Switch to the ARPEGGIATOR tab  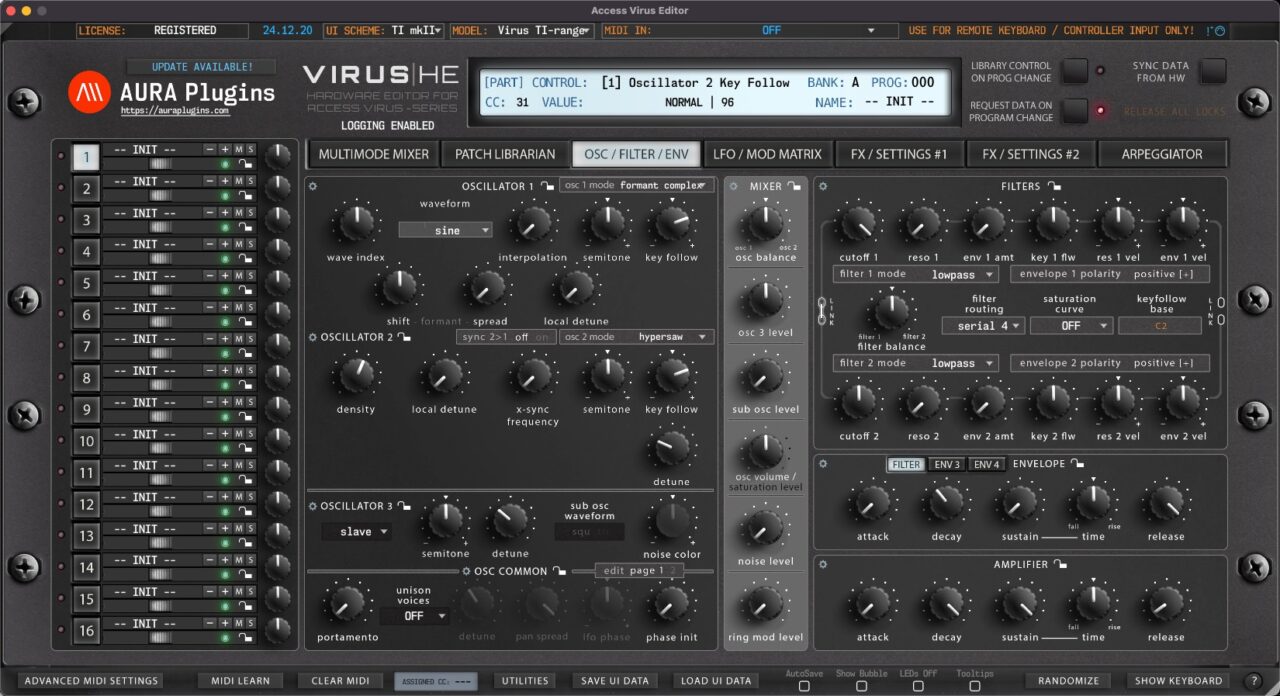[1163, 153]
